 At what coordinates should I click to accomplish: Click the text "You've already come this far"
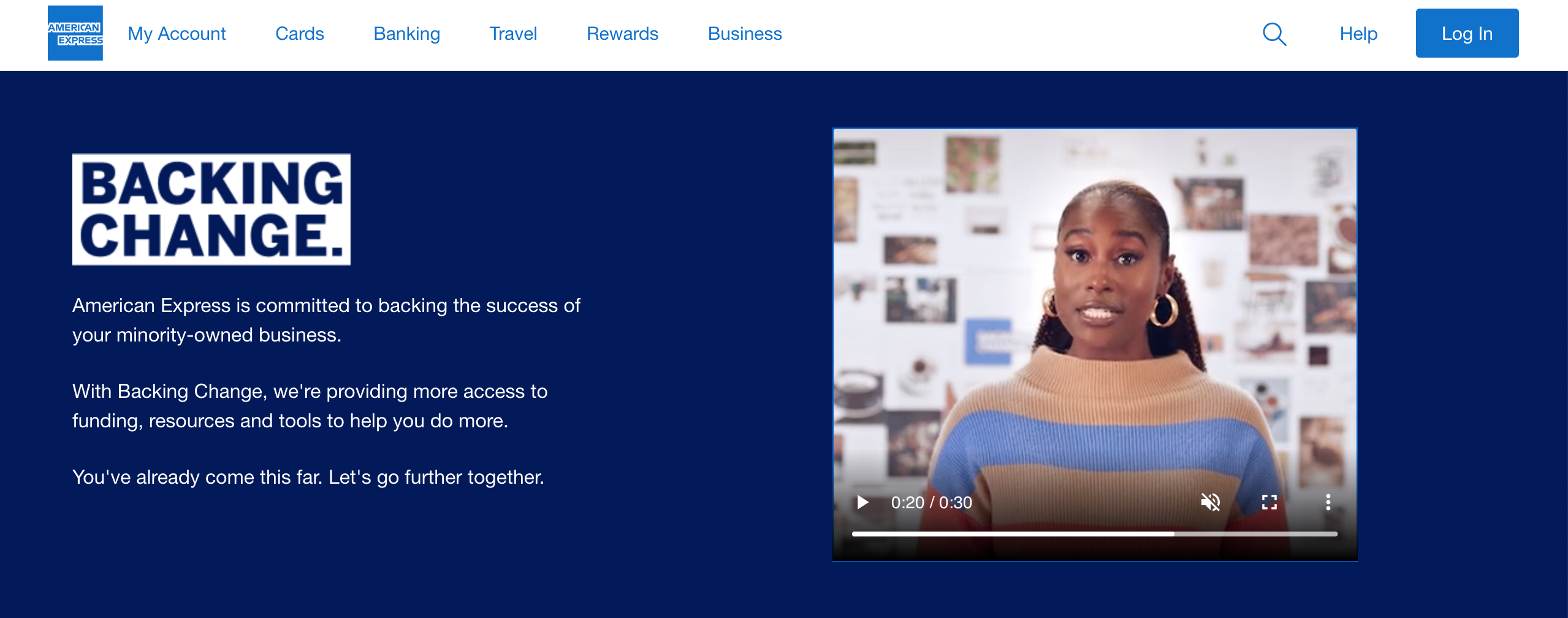pyautogui.click(x=197, y=477)
